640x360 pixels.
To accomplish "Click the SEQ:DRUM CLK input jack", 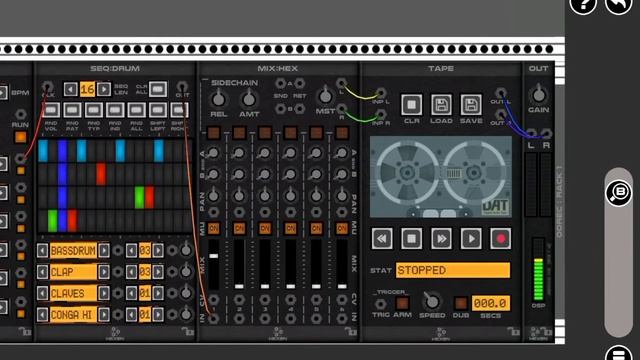I will click(47, 87).
